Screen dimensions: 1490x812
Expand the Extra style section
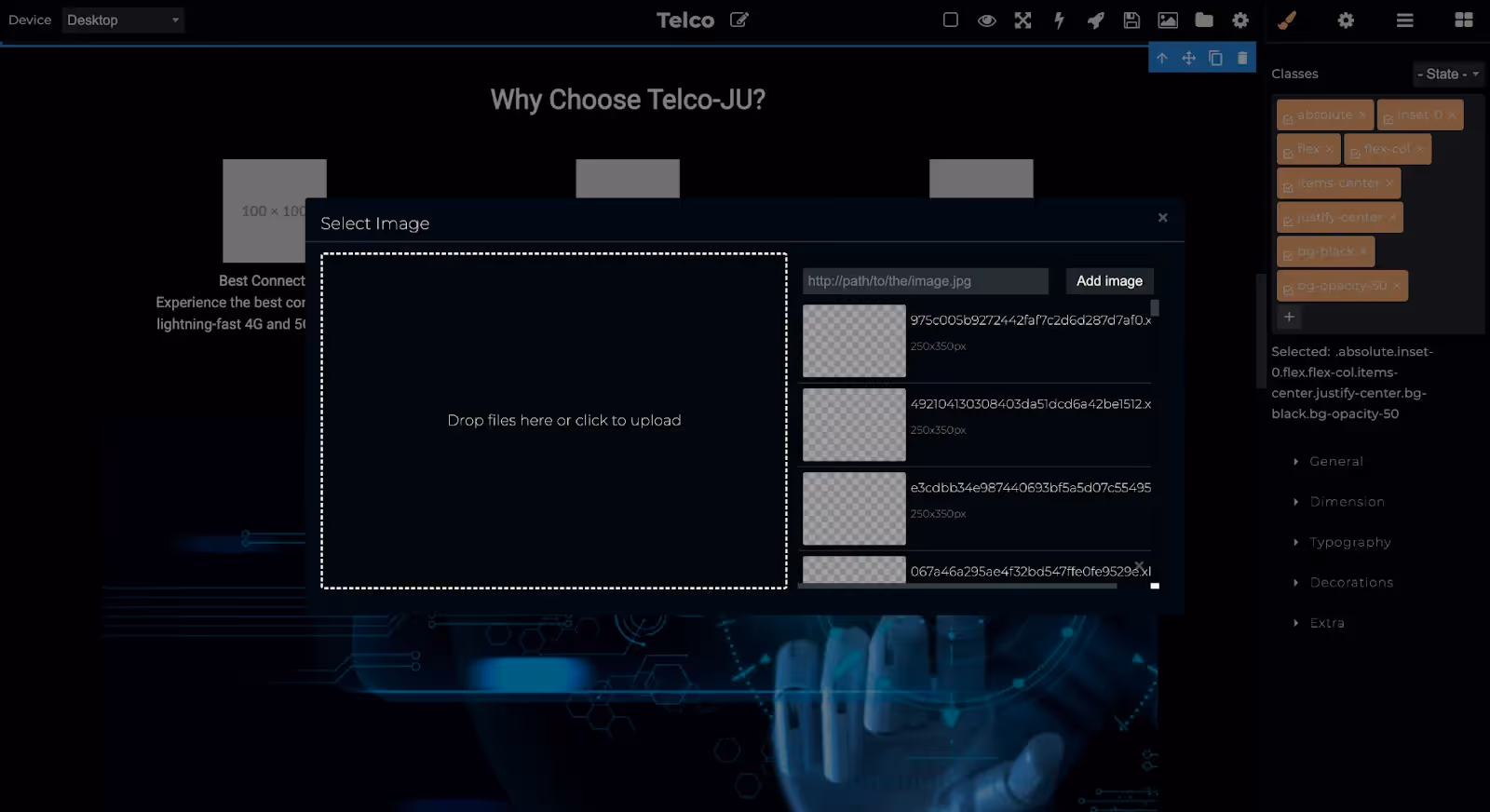(x=1326, y=623)
